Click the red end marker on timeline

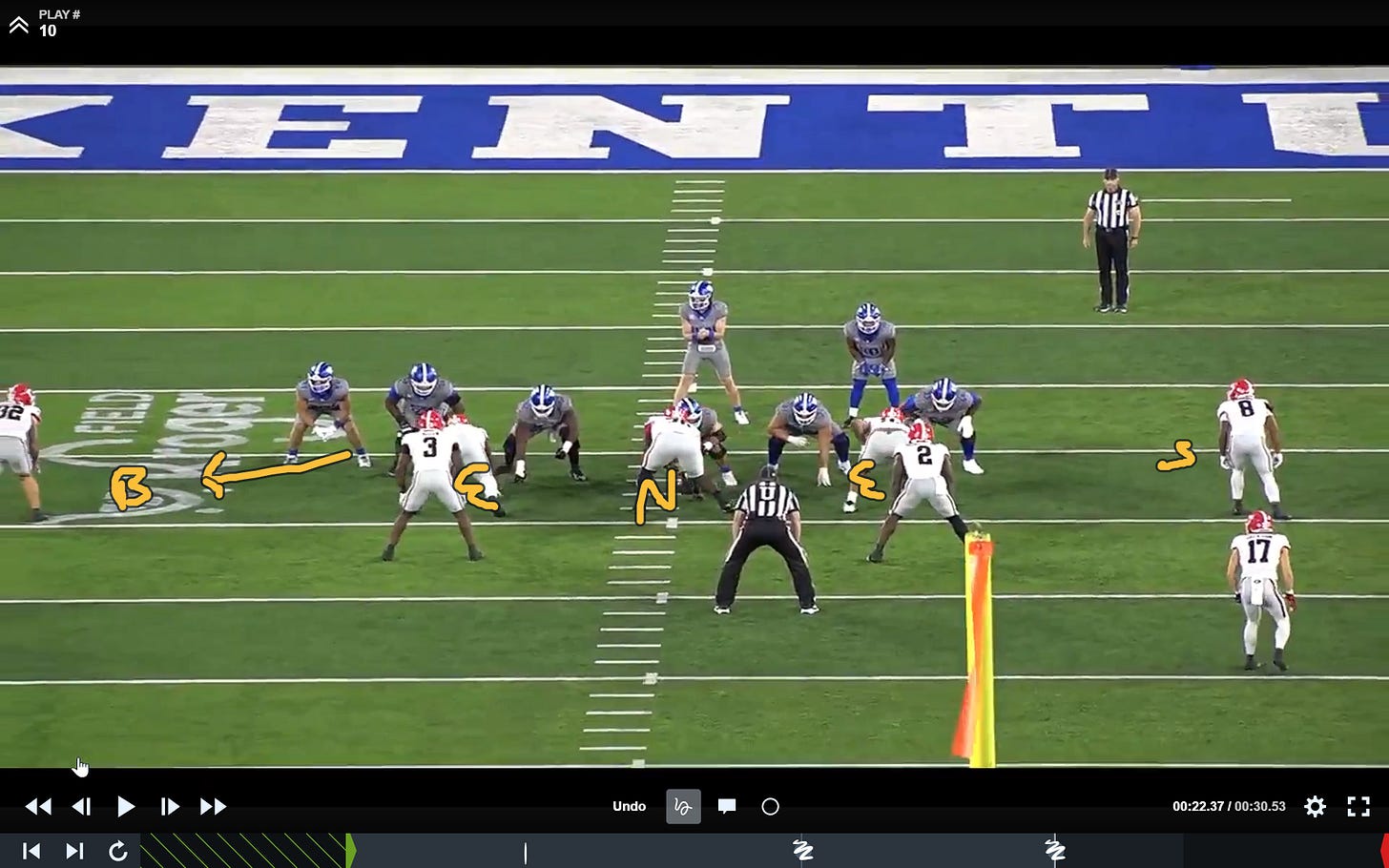1384,851
